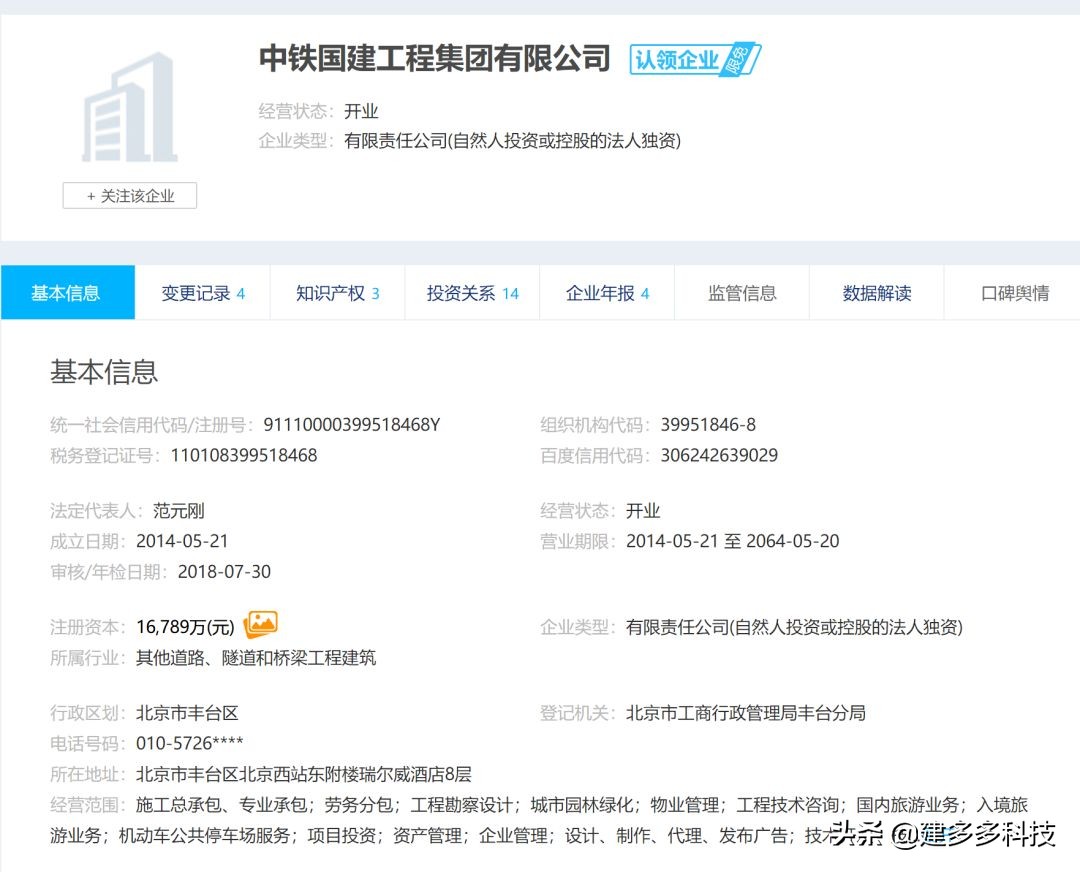Screen dimensions: 1080x872
Task: View the 口碑舆情 tab
Action: click(1010, 292)
